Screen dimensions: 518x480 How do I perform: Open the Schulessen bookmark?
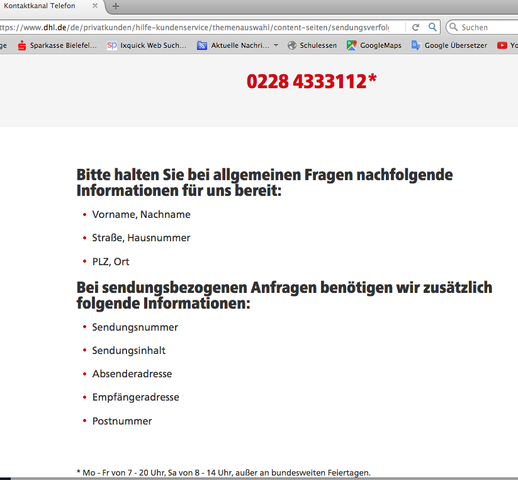point(312,45)
